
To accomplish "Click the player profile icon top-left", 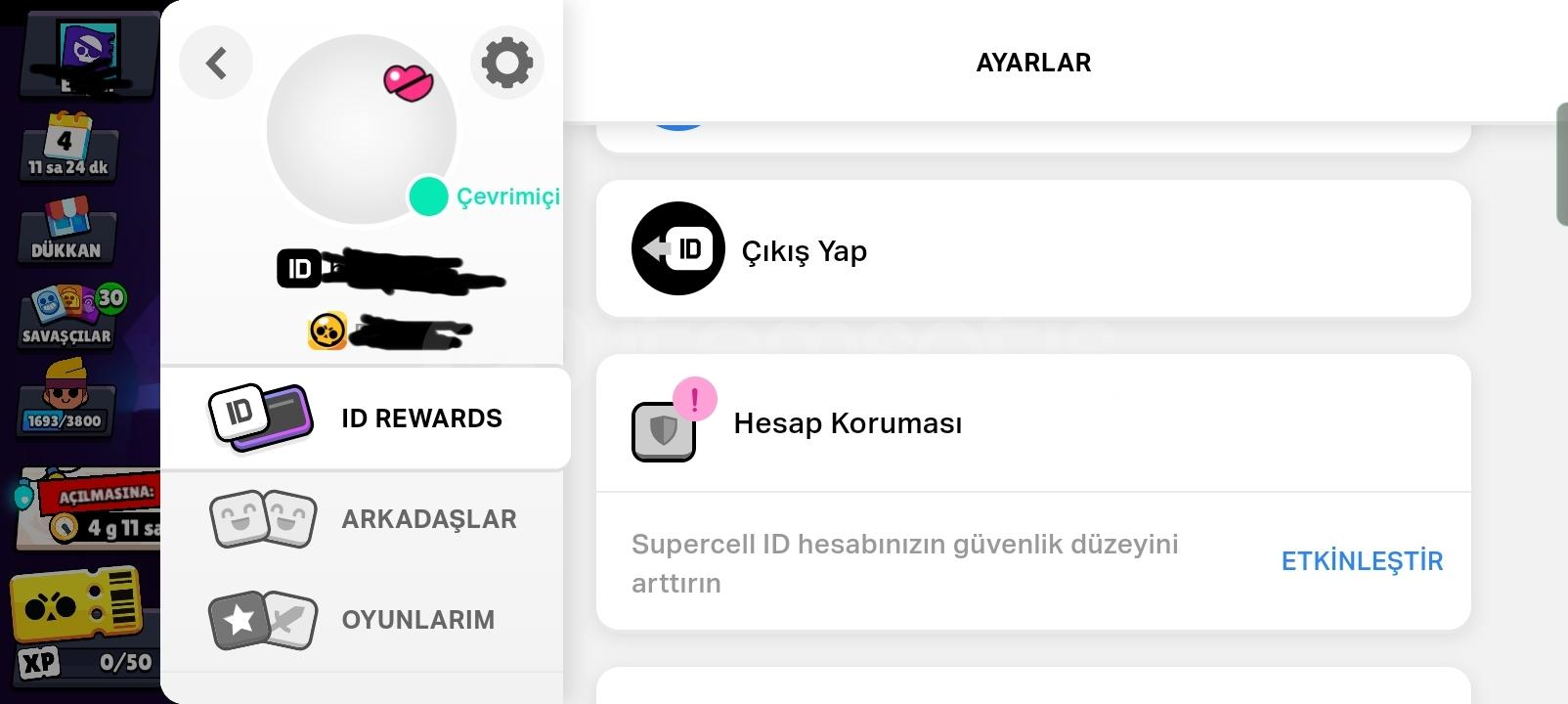I will coord(88,54).
